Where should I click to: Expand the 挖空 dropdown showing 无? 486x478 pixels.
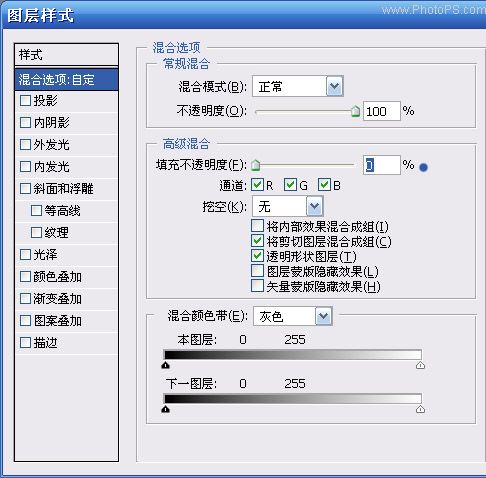click(288, 206)
